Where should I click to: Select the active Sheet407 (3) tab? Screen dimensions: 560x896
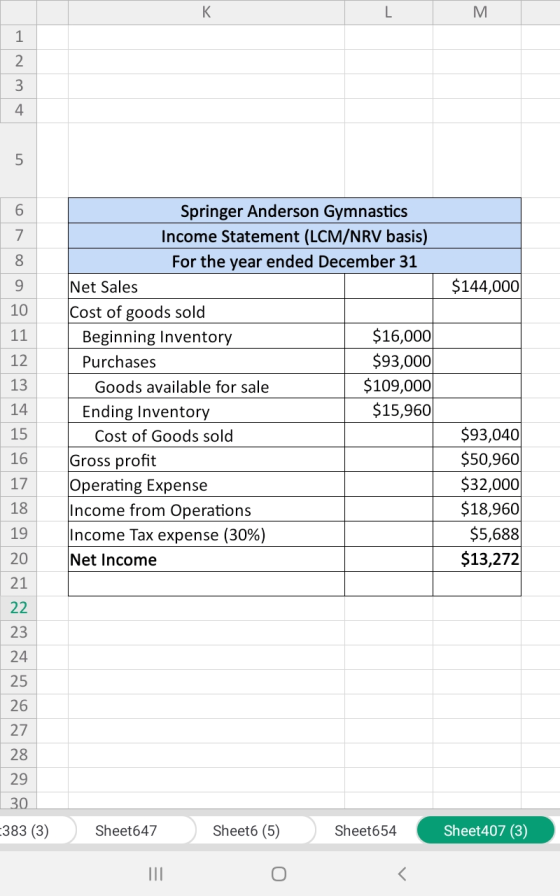[486, 830]
